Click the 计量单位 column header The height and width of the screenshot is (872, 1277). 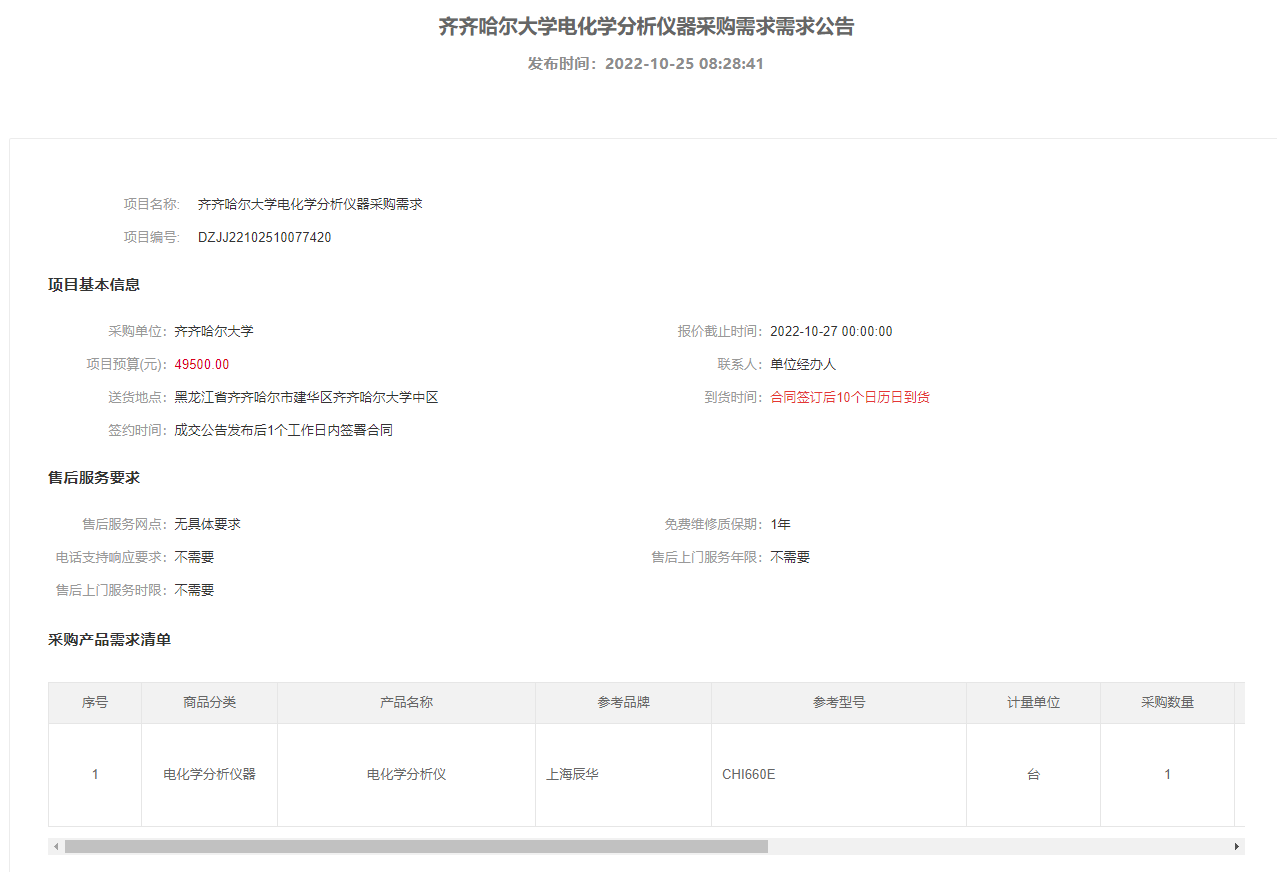click(1033, 702)
